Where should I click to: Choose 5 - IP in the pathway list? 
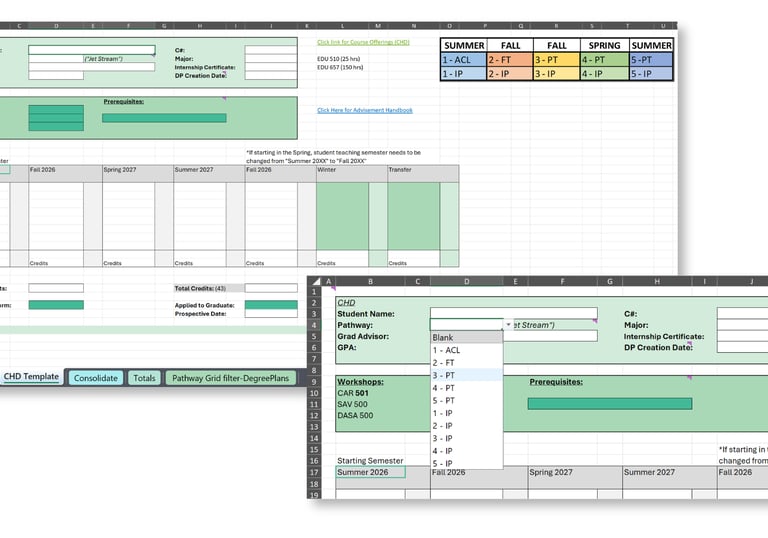[466, 463]
